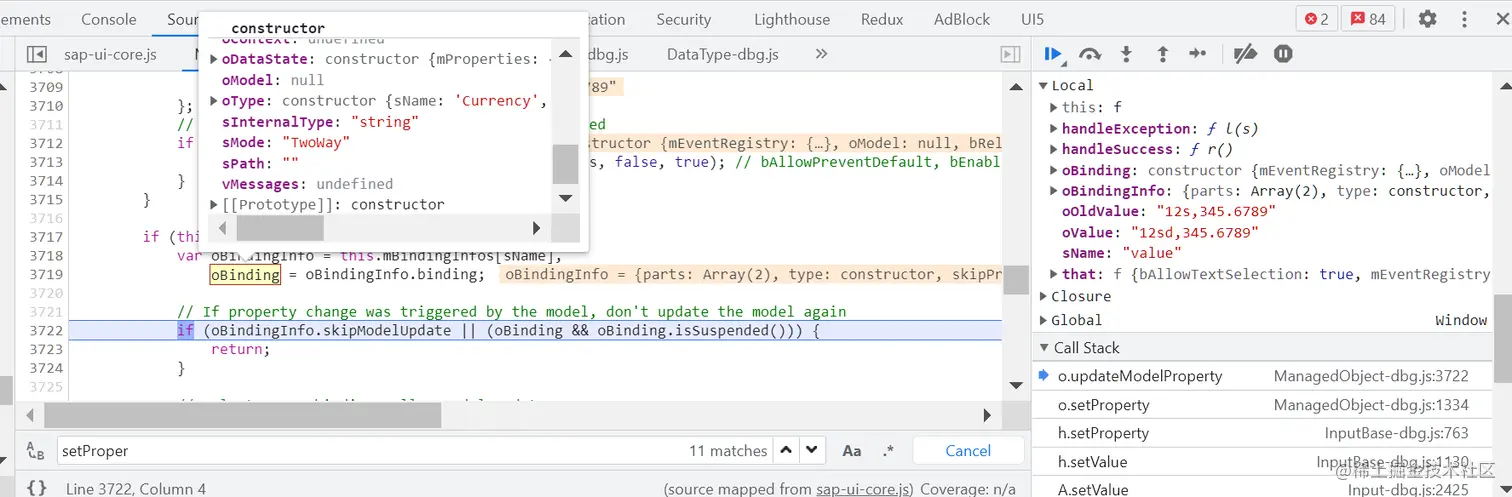The image size is (1512, 497).
Task: Expand 'this' variable in Local scope
Action: pyautogui.click(x=1054, y=107)
